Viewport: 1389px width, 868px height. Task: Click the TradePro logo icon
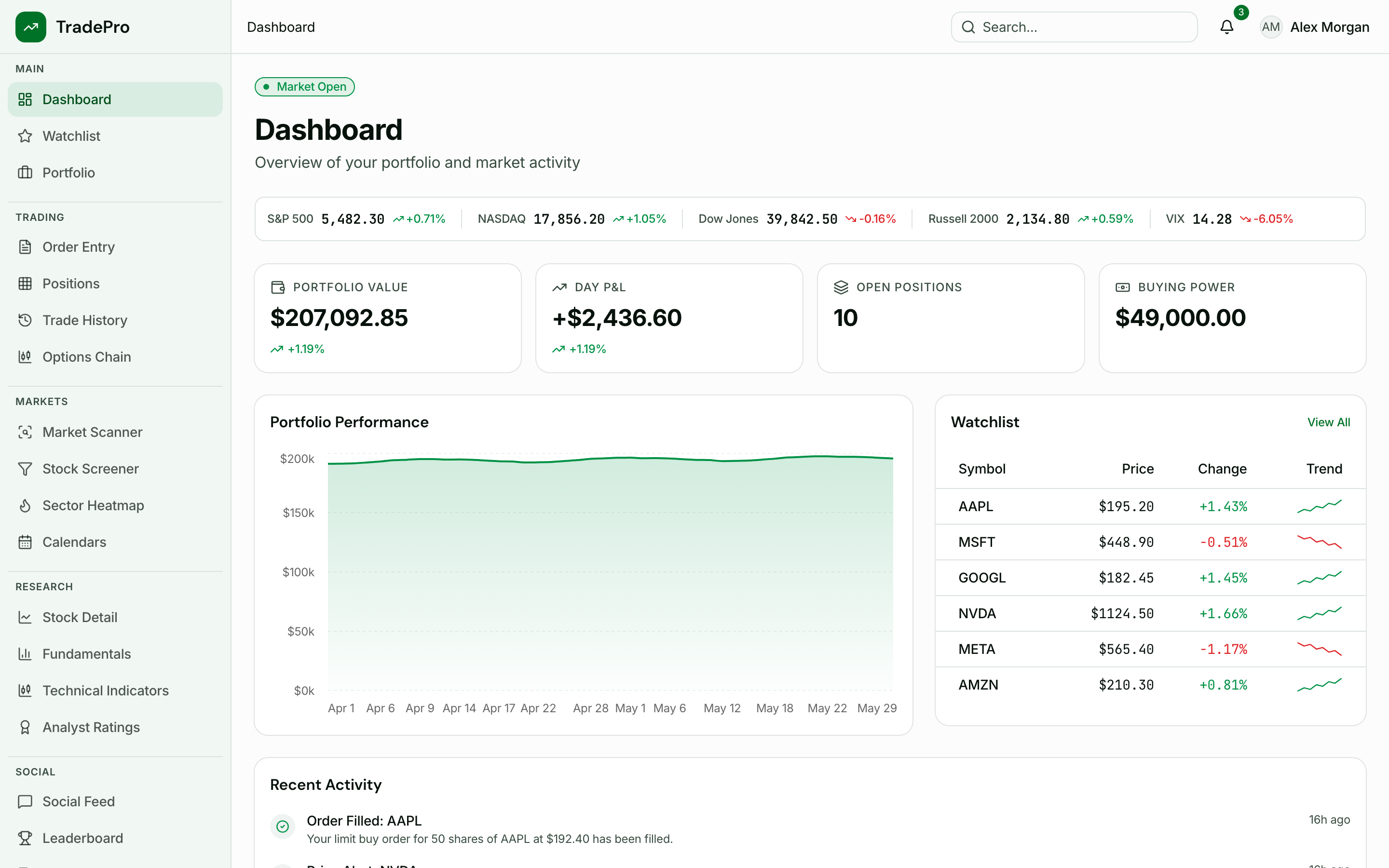click(31, 27)
